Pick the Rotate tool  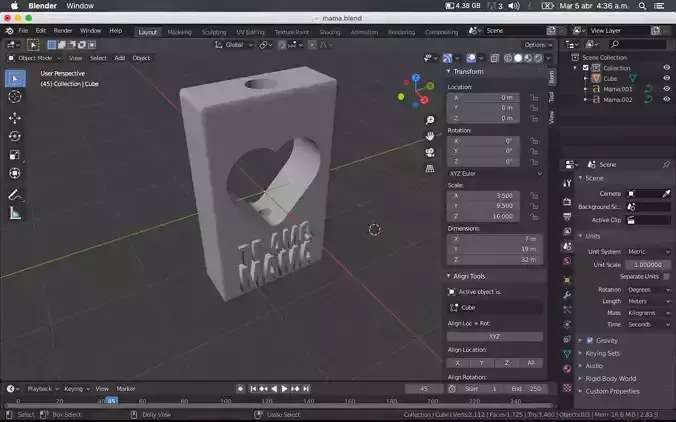[x=15, y=136]
